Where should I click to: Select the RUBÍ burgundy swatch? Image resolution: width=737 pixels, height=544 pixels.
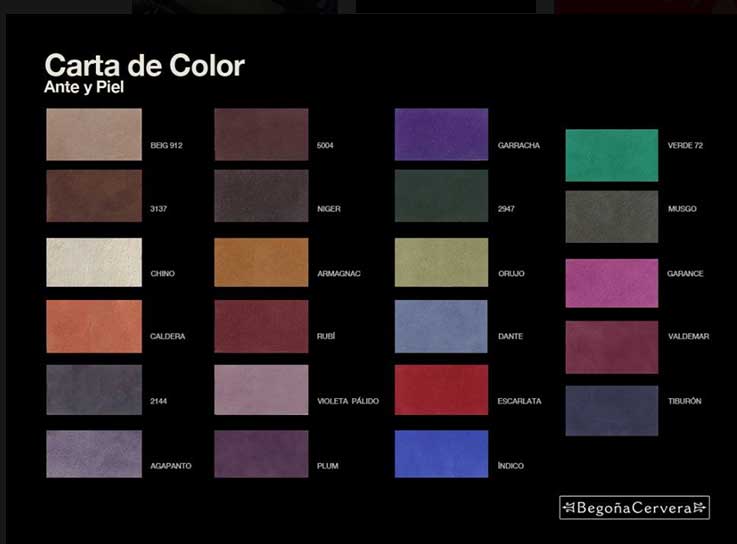[261, 326]
